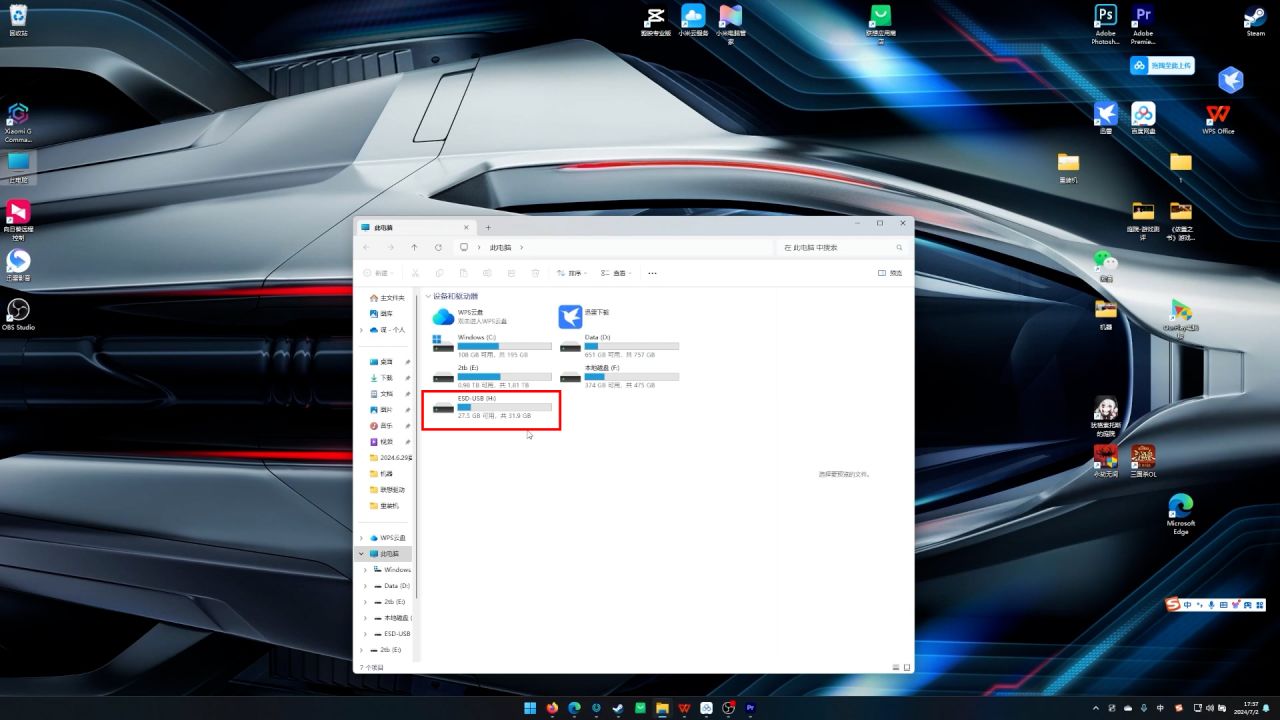Screen dimensions: 1280x720
Task: Open the WPS Office desktop shortcut
Action: point(1218,118)
